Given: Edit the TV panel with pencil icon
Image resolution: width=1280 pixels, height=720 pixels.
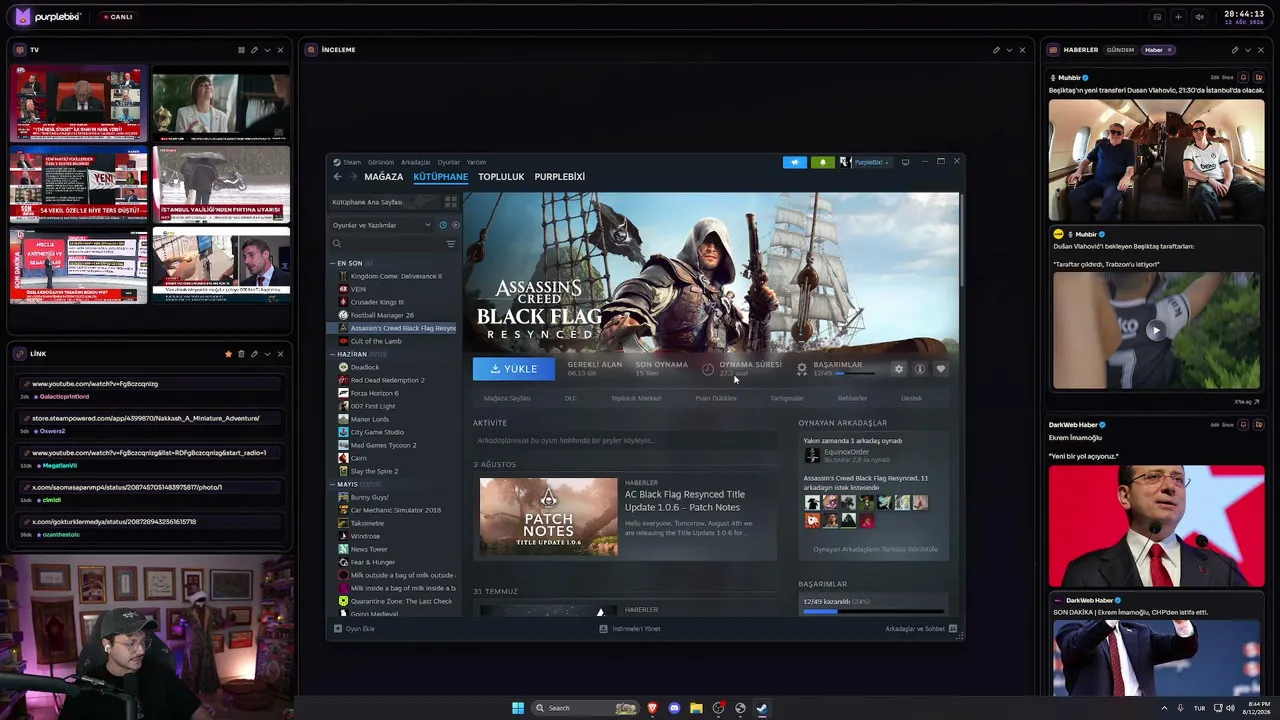Looking at the screenshot, I should coord(254,50).
